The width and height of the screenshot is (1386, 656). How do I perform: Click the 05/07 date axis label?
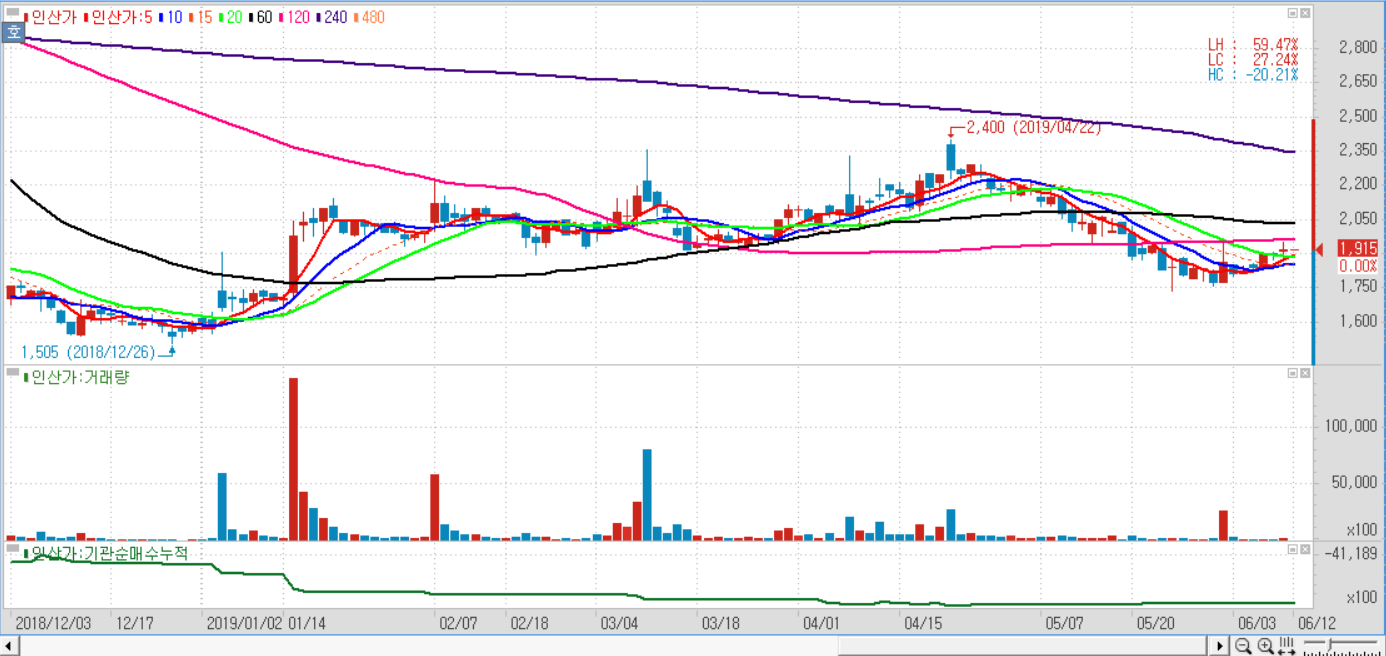click(x=1064, y=622)
